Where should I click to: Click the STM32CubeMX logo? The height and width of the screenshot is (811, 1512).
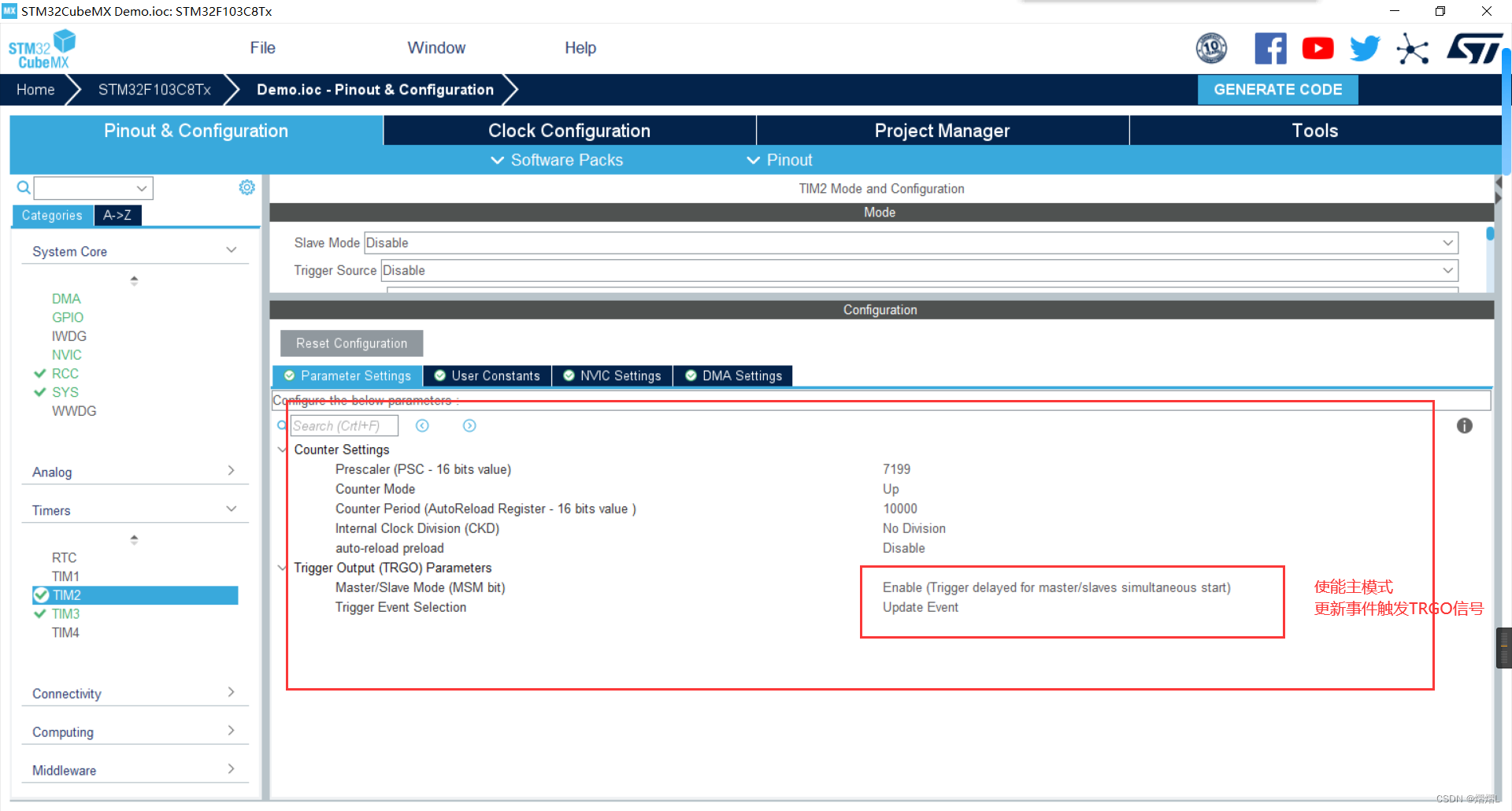(x=42, y=49)
